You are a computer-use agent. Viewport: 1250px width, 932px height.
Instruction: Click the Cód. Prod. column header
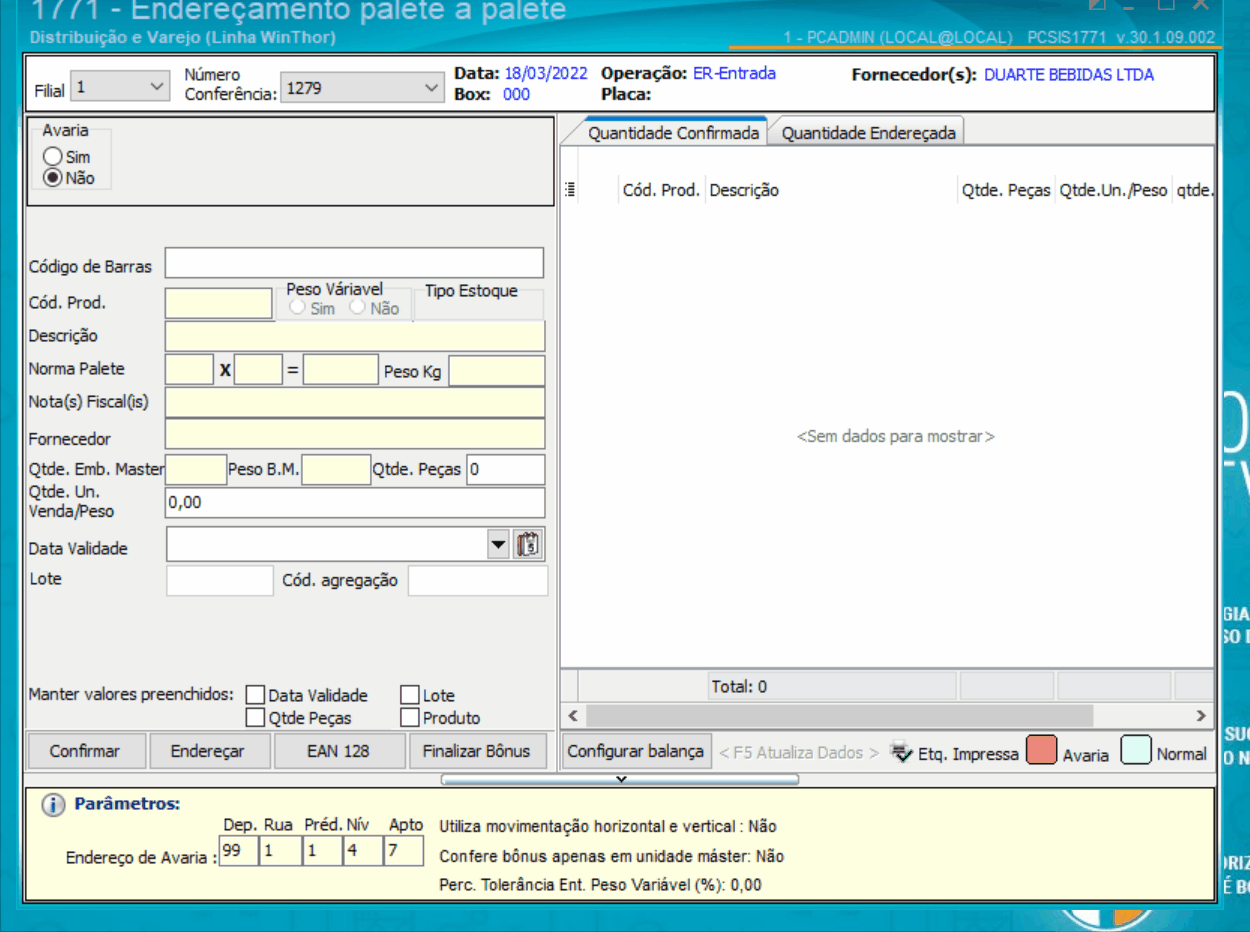[x=661, y=190]
